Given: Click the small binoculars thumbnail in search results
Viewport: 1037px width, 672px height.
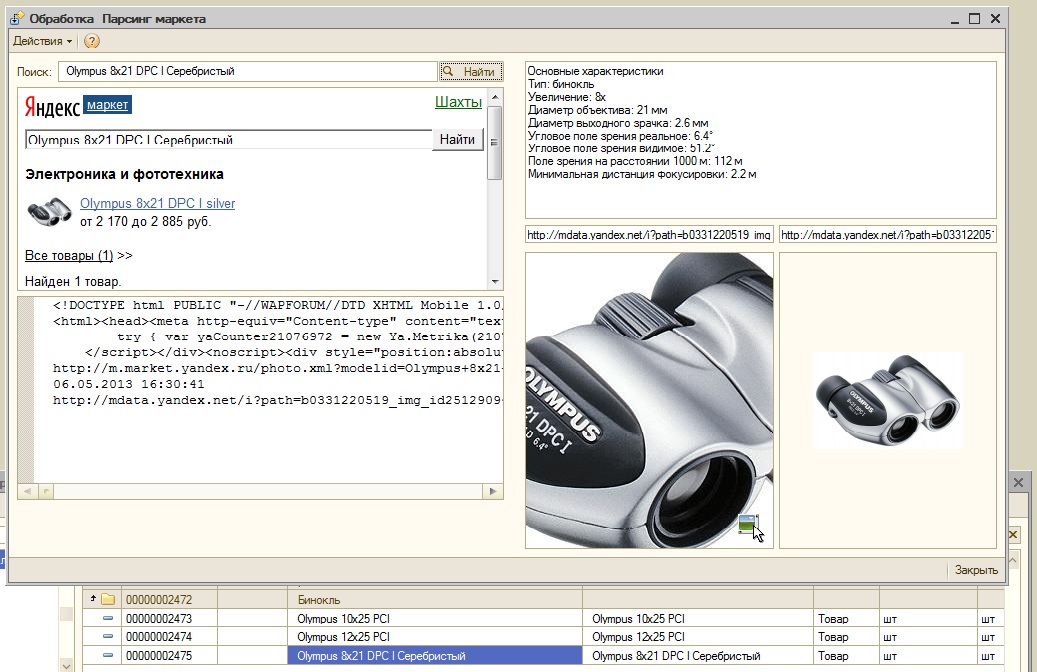Looking at the screenshot, I should [48, 211].
